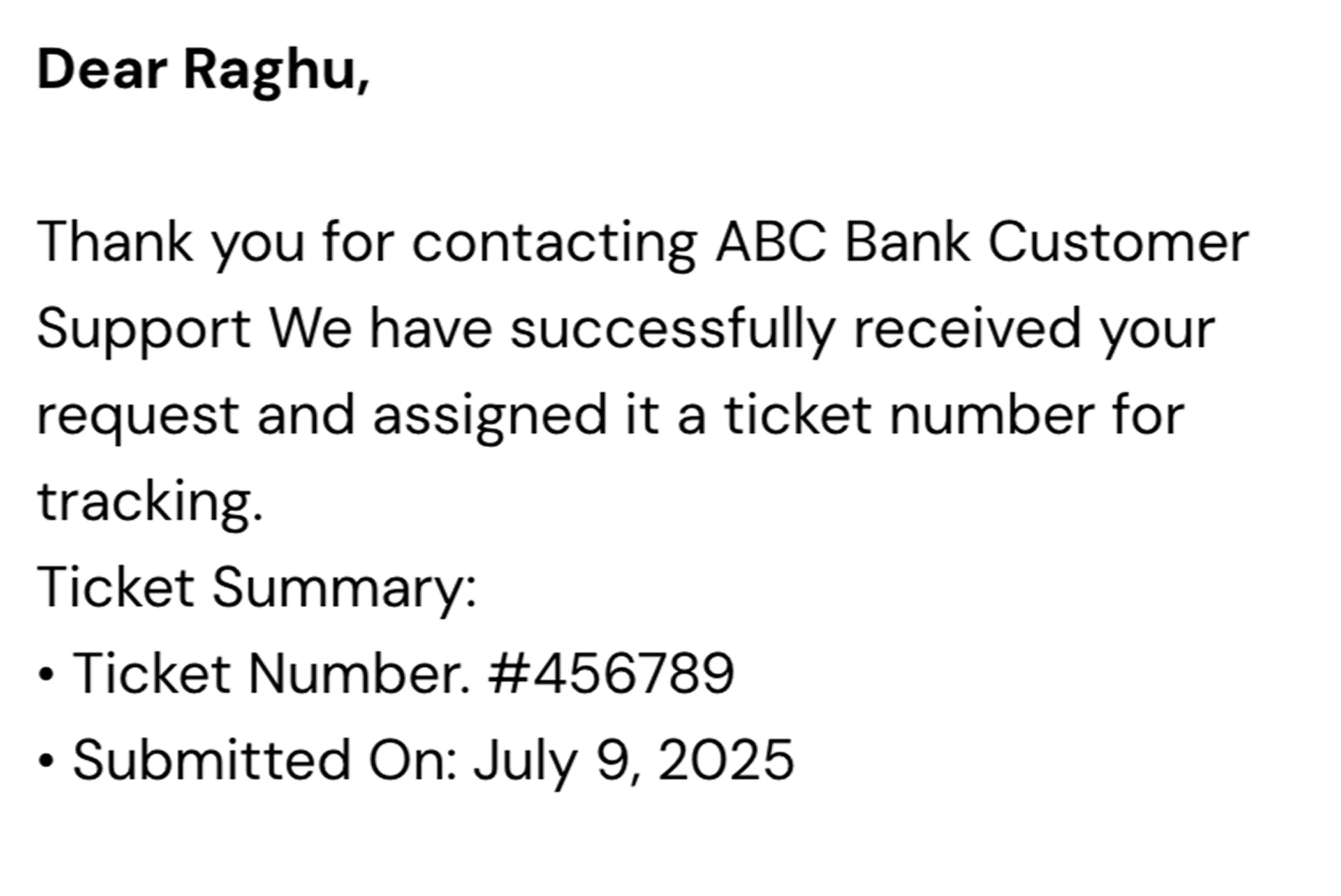This screenshot has width=1341, height=896.
Task: Click the "Ticket Summary:" heading
Action: (256, 588)
